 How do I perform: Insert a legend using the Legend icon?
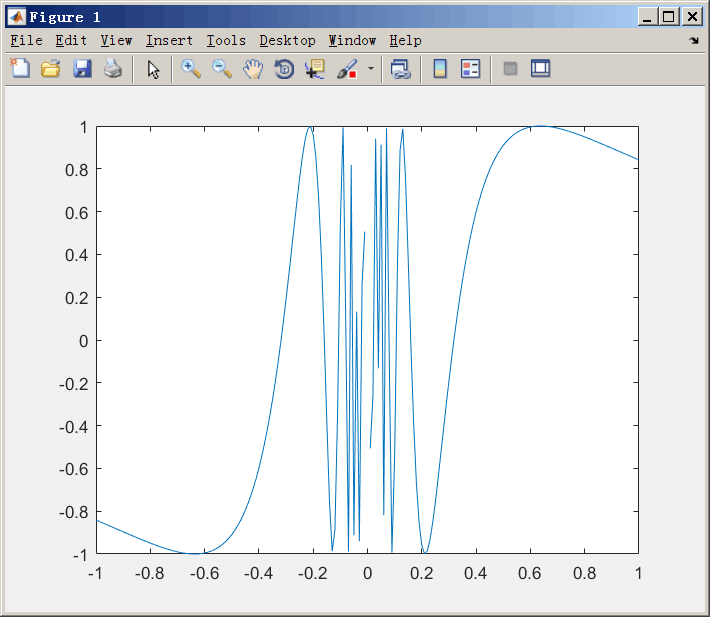(x=470, y=69)
